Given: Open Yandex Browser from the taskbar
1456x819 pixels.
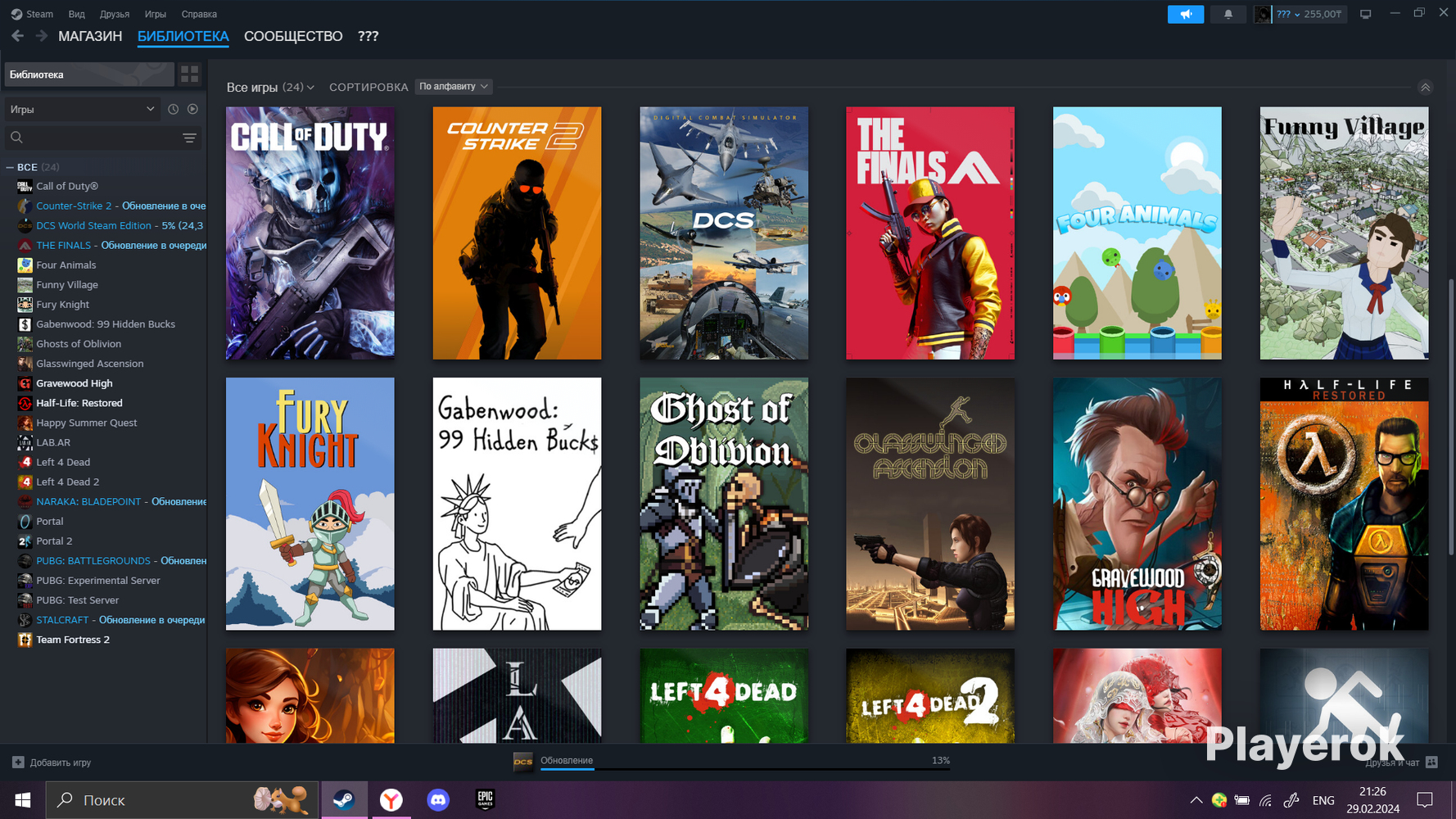Looking at the screenshot, I should click(x=391, y=799).
